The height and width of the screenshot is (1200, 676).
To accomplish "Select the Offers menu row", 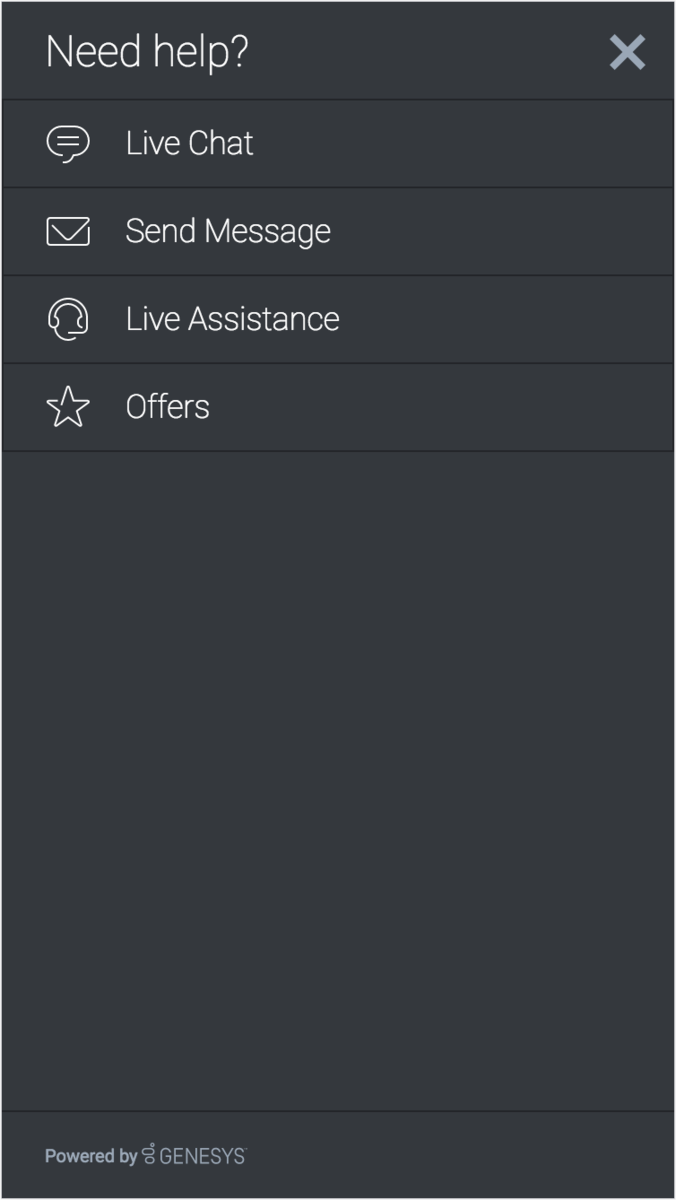I will [338, 407].
